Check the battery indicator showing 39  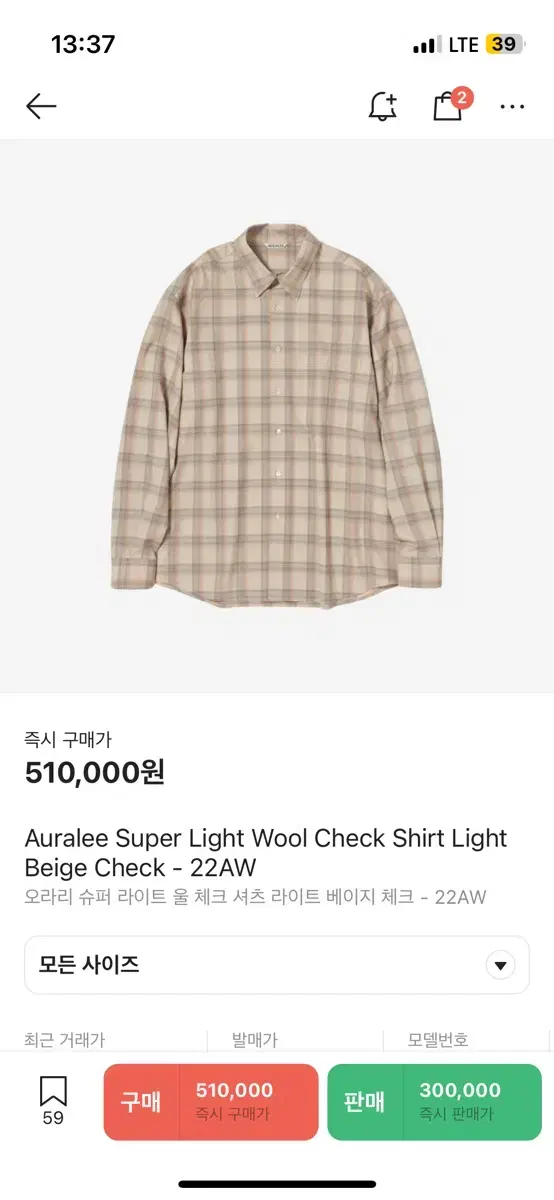[x=503, y=44]
